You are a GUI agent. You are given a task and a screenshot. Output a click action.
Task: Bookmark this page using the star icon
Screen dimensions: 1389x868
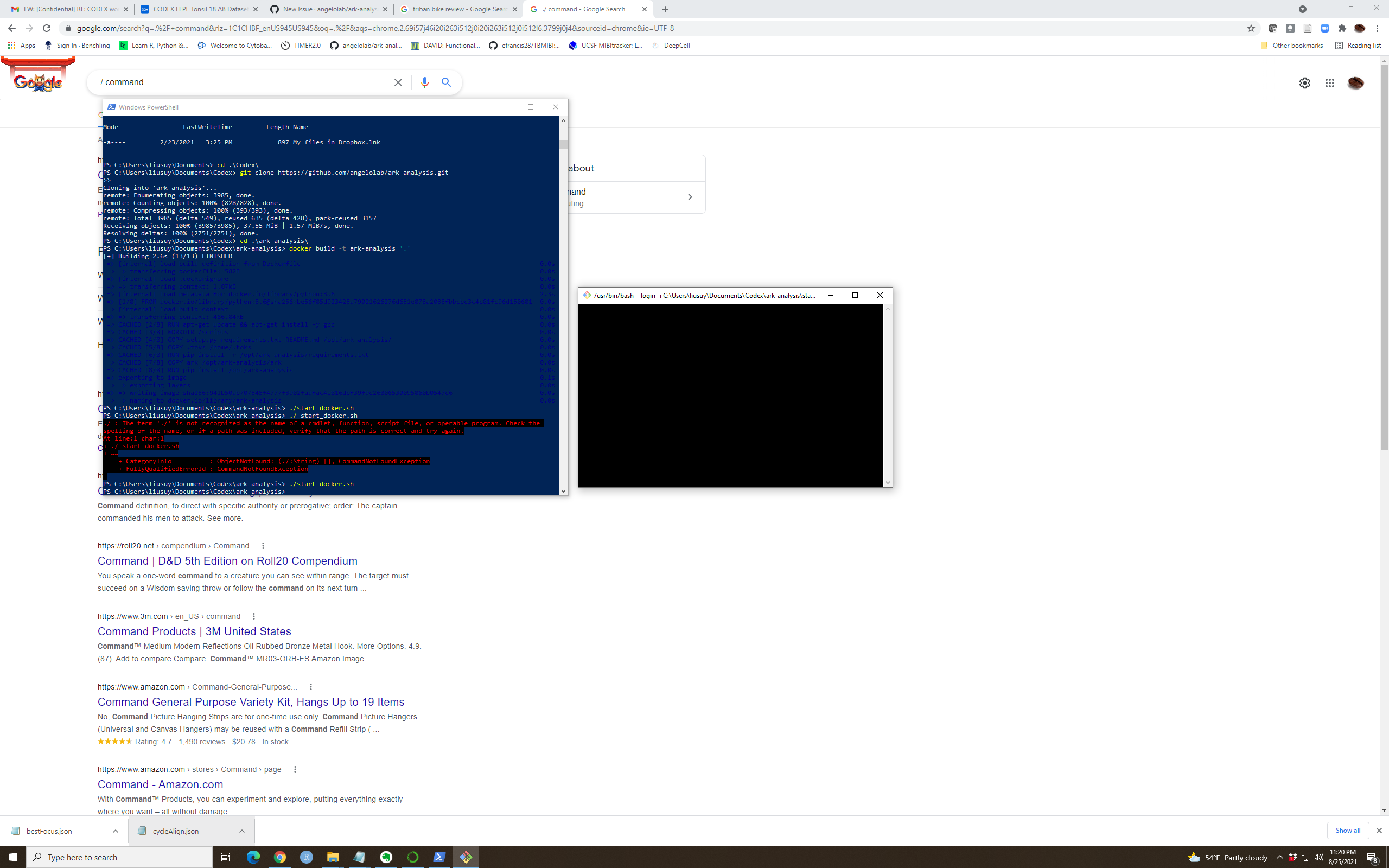1250,28
